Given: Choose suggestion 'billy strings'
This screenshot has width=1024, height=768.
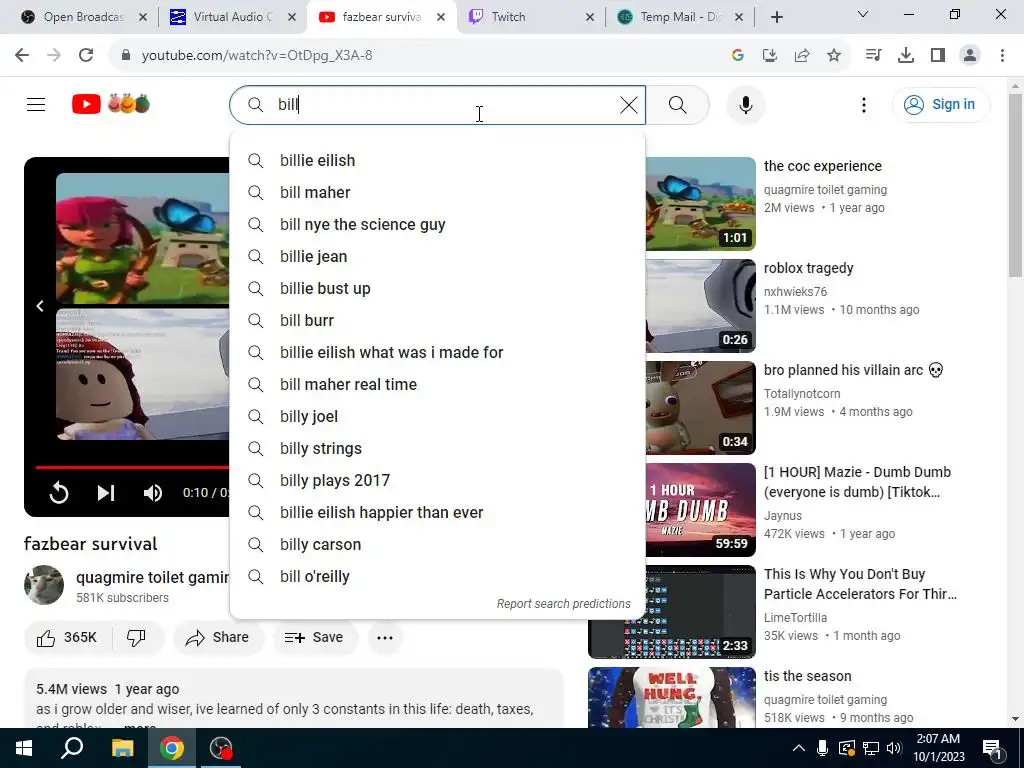Looking at the screenshot, I should (438, 449).
